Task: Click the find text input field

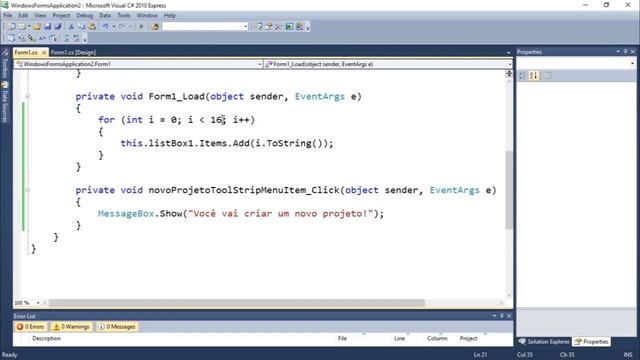Action: point(202,27)
